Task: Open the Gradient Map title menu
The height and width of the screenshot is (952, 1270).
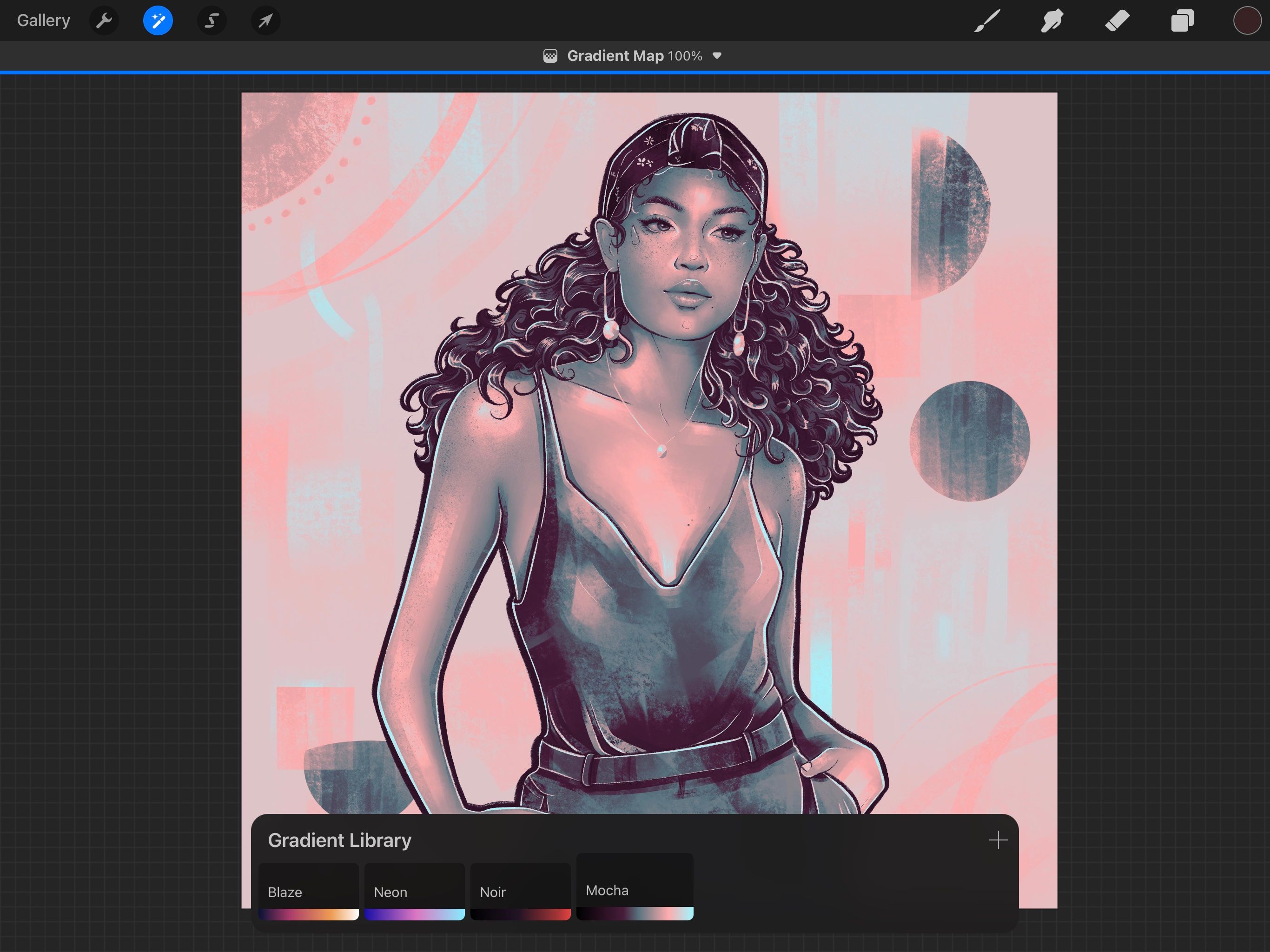Action: pos(615,55)
